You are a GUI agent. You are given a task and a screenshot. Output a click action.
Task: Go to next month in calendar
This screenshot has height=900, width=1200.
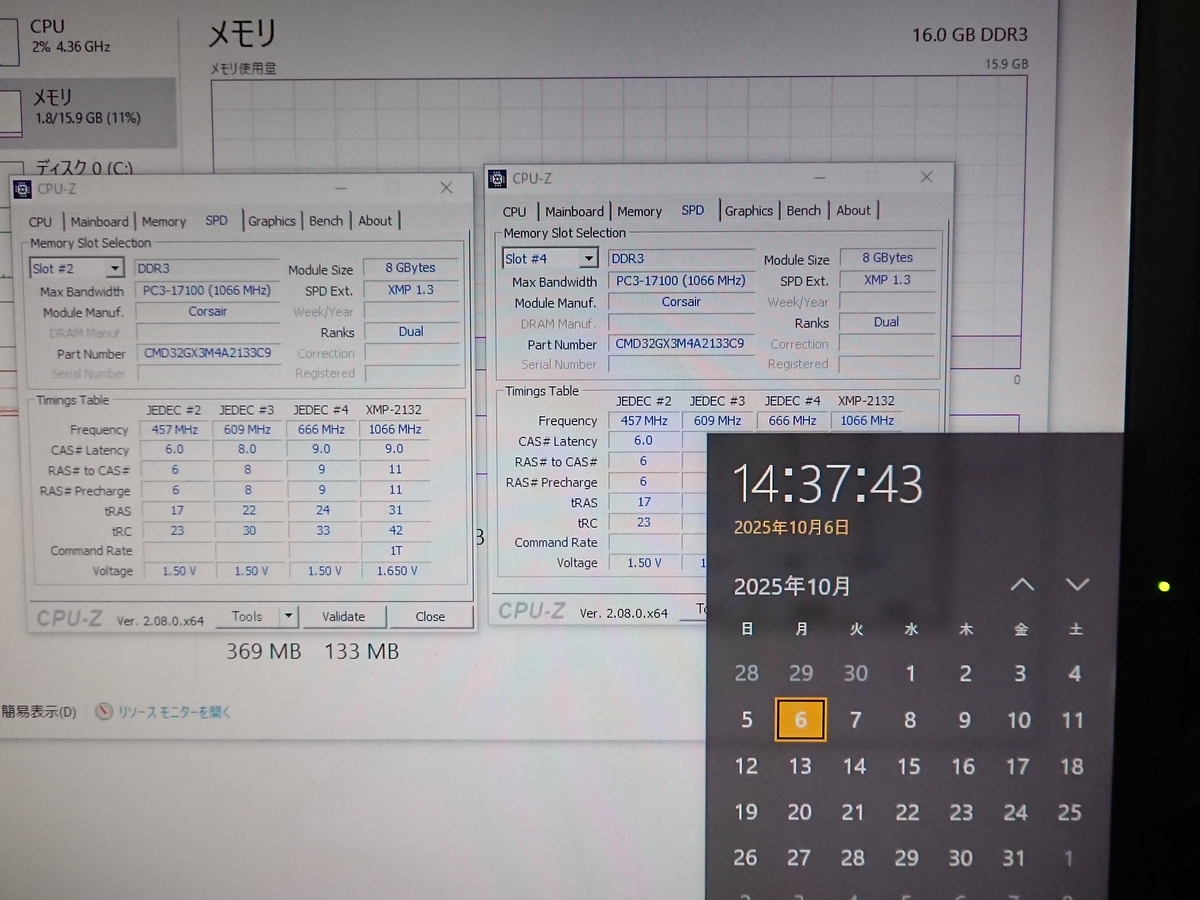point(1076,585)
